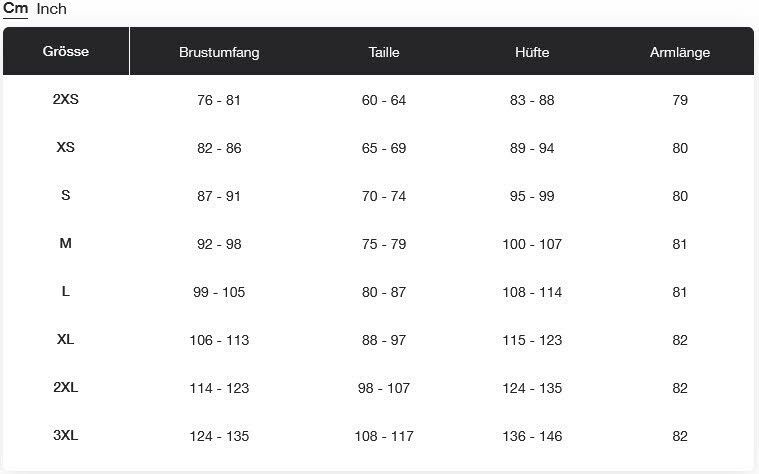Click the Taille column header
Viewport: 759px width, 474px height.
click(x=384, y=52)
